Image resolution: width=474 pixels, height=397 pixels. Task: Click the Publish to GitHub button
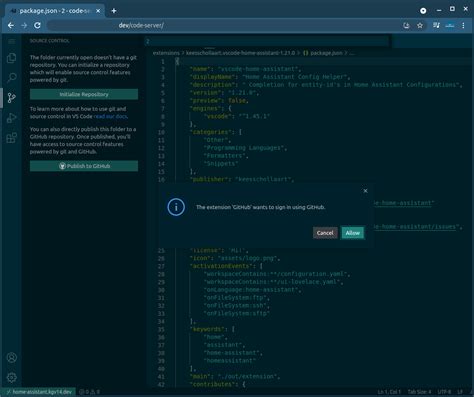(84, 166)
